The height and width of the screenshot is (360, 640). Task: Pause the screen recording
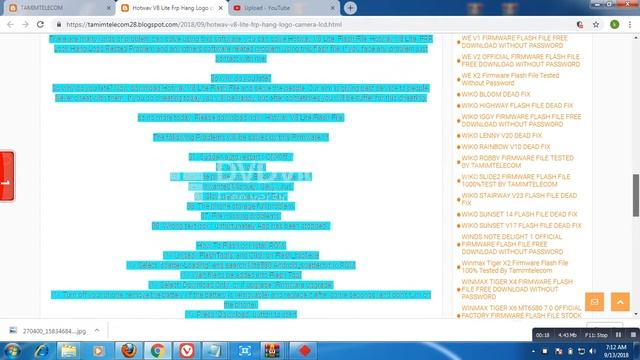click(x=618, y=335)
